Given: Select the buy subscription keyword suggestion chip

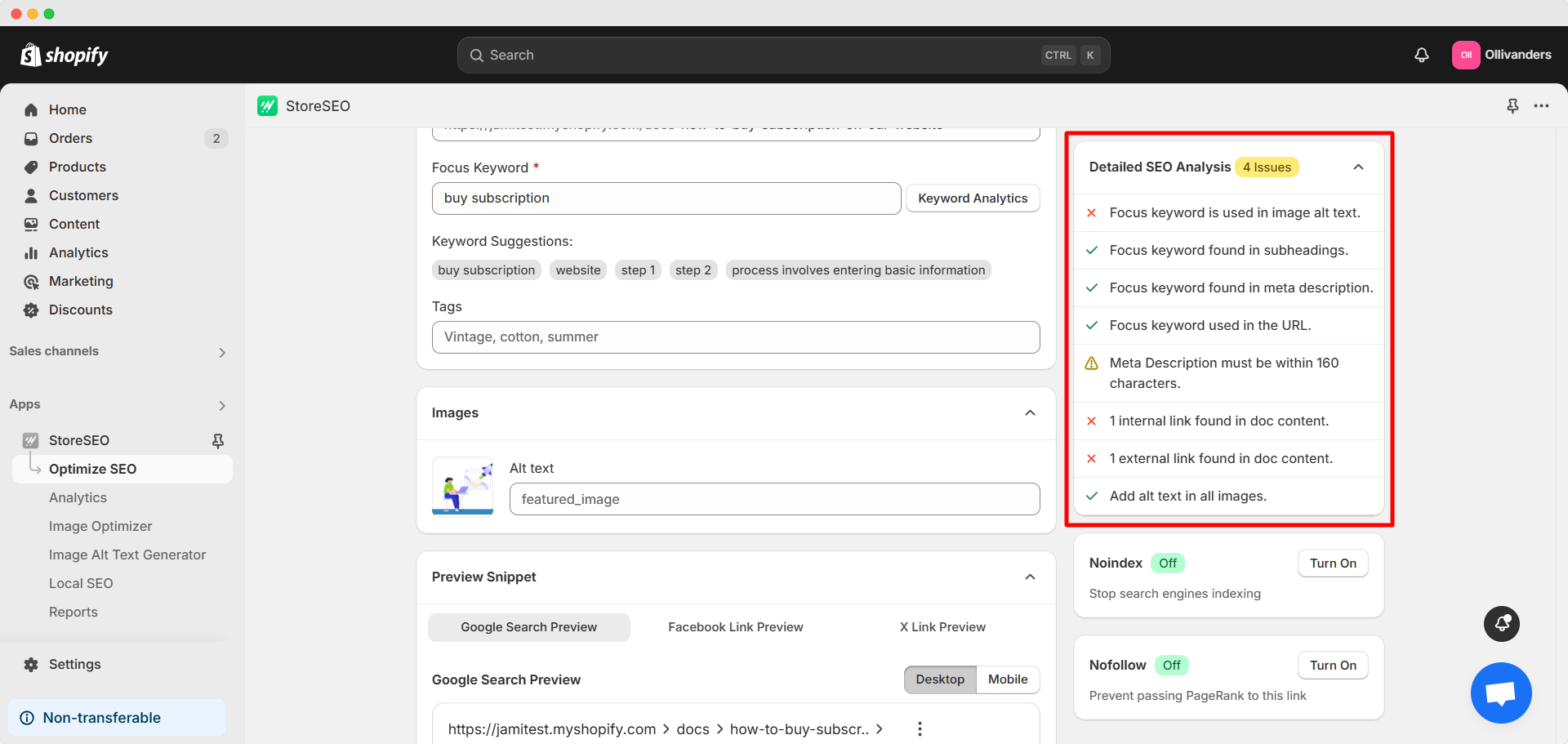Looking at the screenshot, I should [x=486, y=270].
